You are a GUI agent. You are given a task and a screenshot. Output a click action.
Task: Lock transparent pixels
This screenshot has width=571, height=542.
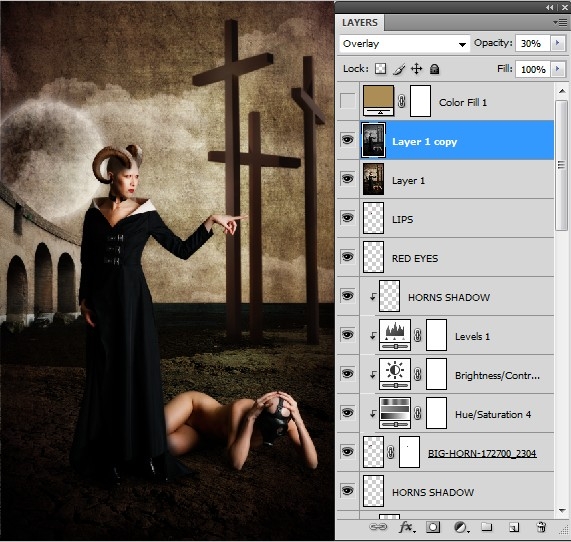(381, 68)
